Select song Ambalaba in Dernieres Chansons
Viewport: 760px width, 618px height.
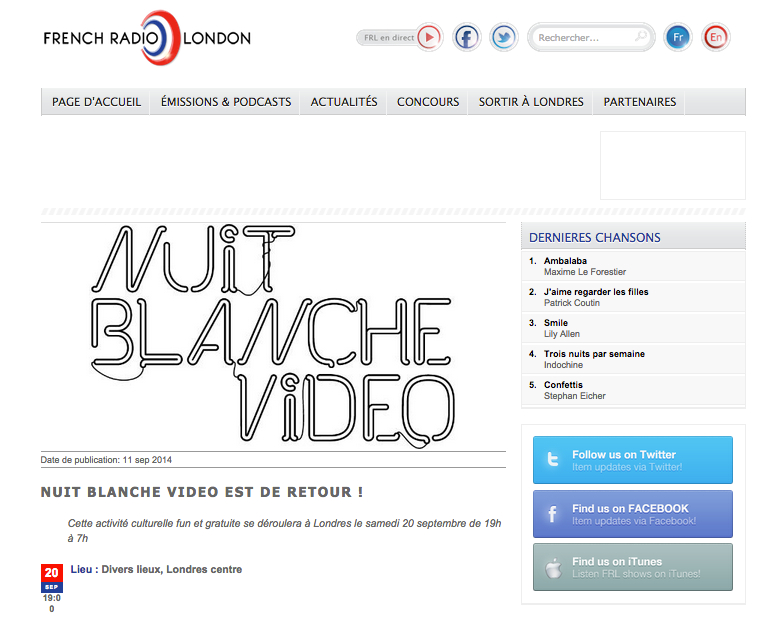(565, 261)
